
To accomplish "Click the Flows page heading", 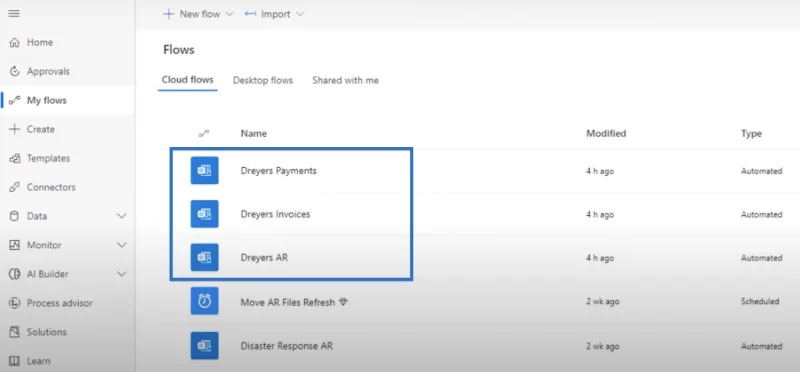I will click(179, 49).
